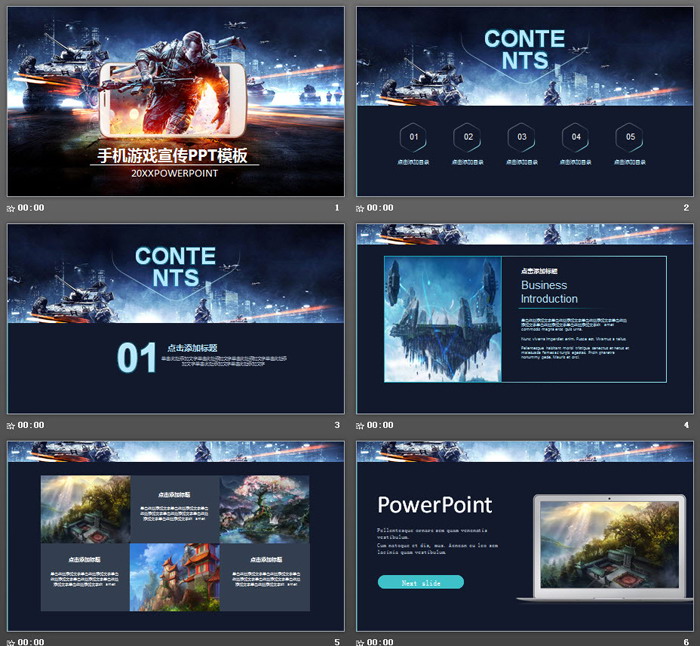
Task: Click the 00:00 timing under slide 1
Action: point(31,208)
